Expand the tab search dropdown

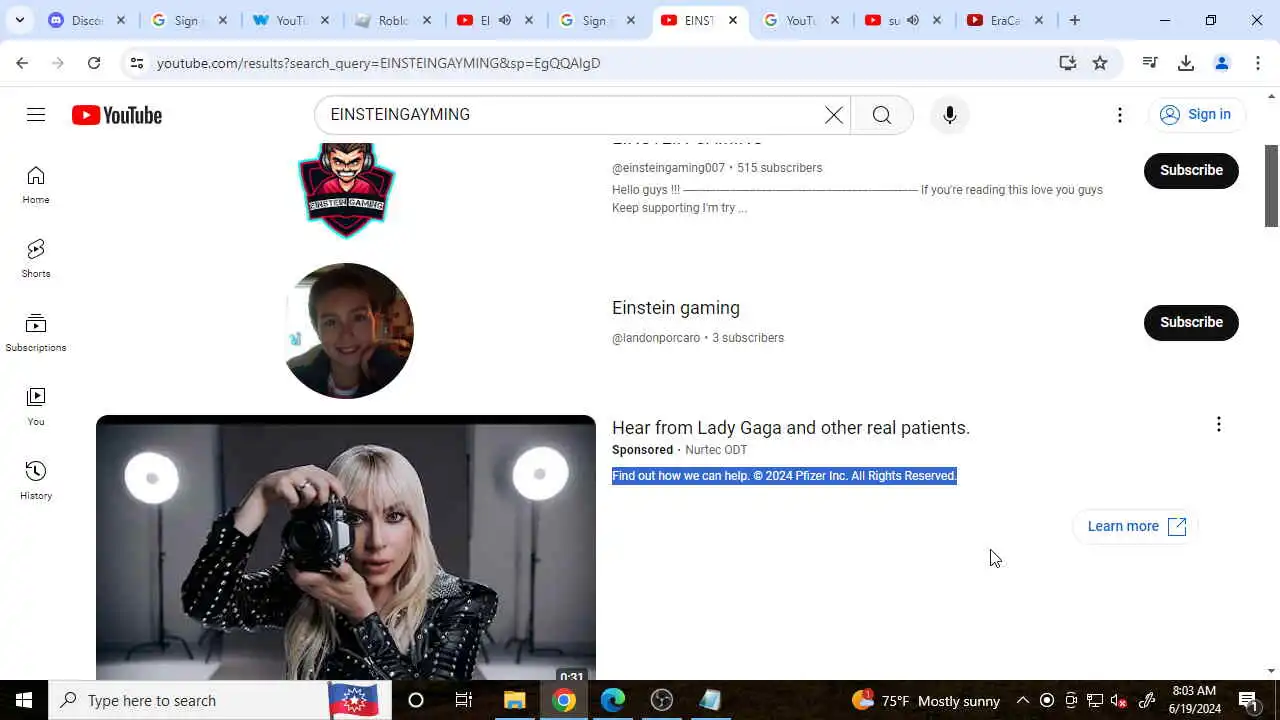[x=20, y=20]
